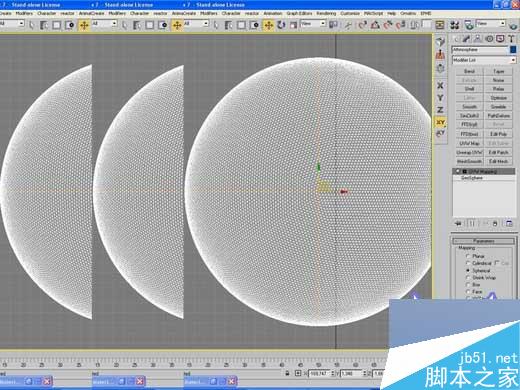
Task: Open the Motion command panel tab
Action: click(x=489, y=39)
